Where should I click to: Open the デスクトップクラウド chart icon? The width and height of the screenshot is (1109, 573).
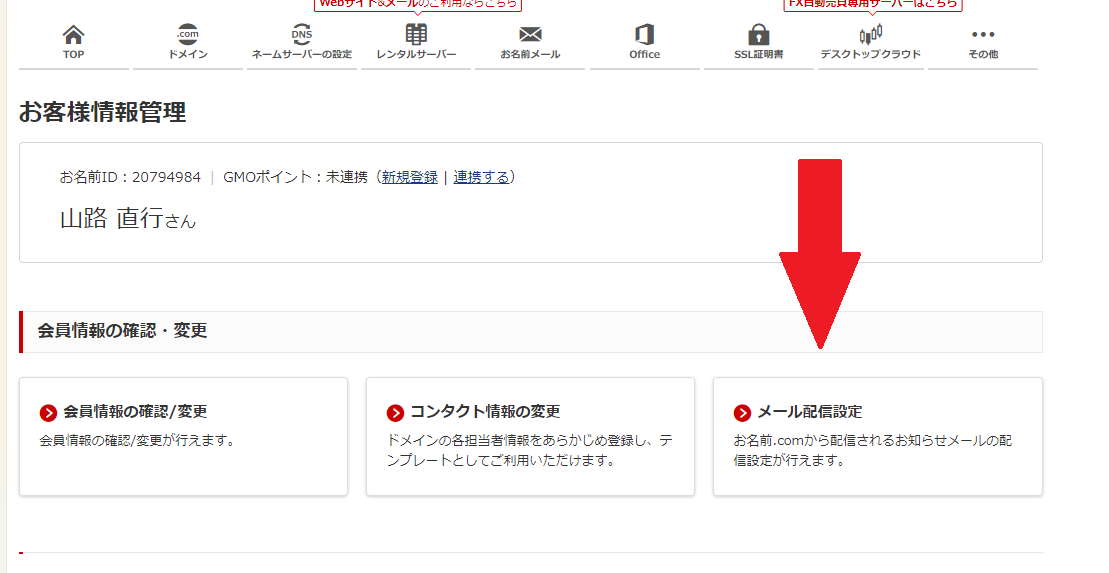[871, 34]
